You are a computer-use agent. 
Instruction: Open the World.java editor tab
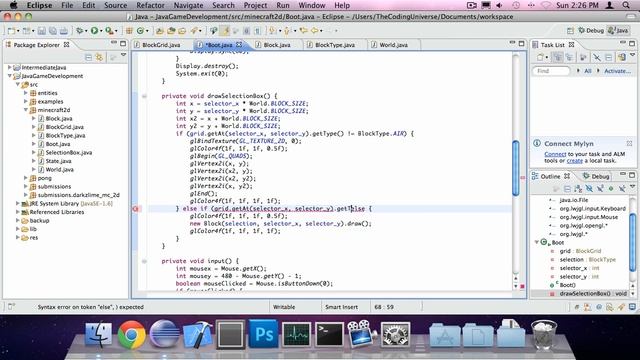pyautogui.click(x=393, y=45)
